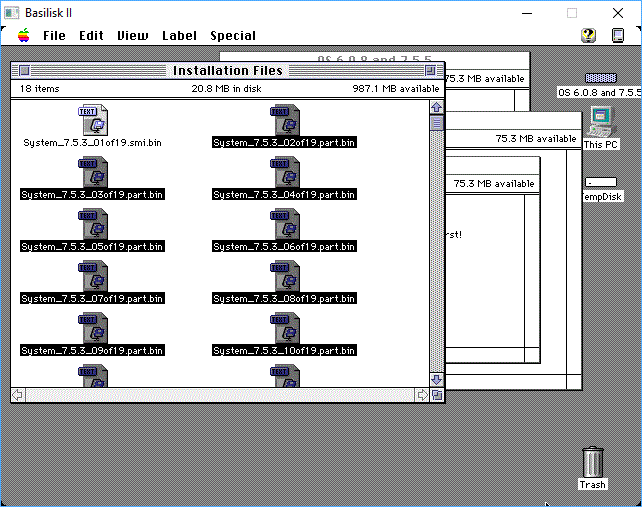Click the 20.8 MB in disk text
The height and width of the screenshot is (507, 642).
[x=226, y=88]
